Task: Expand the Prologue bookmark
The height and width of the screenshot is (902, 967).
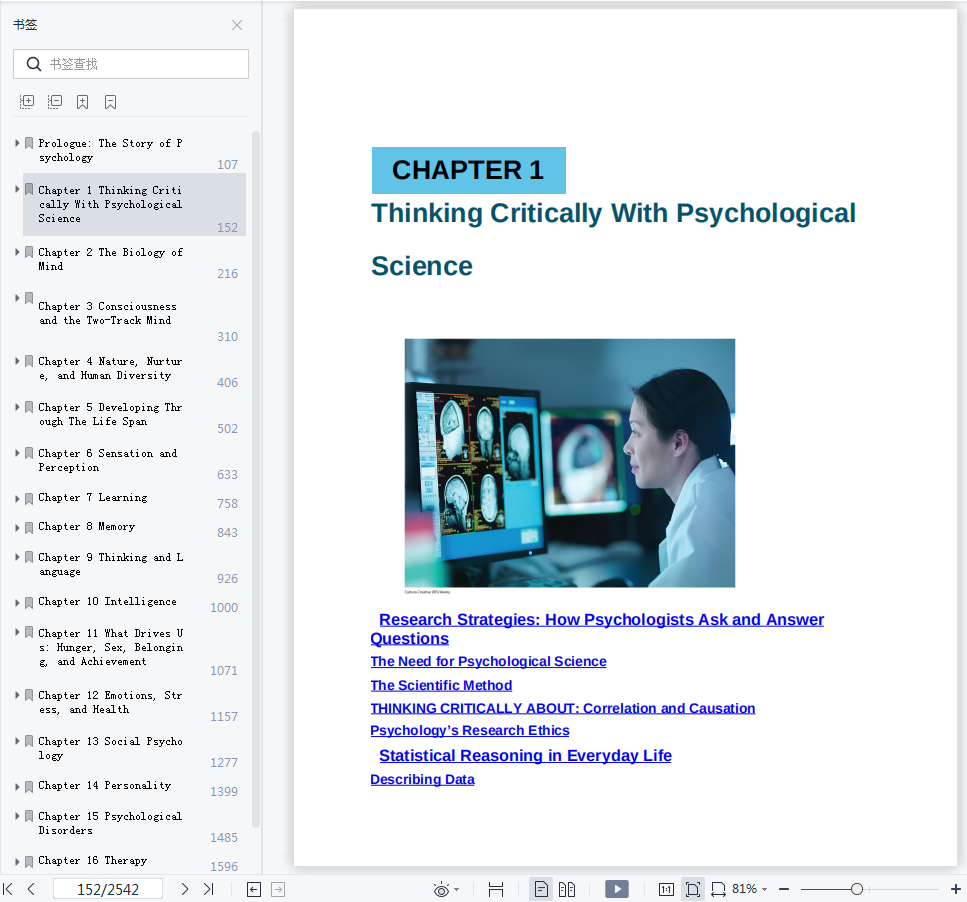Action: click(17, 143)
